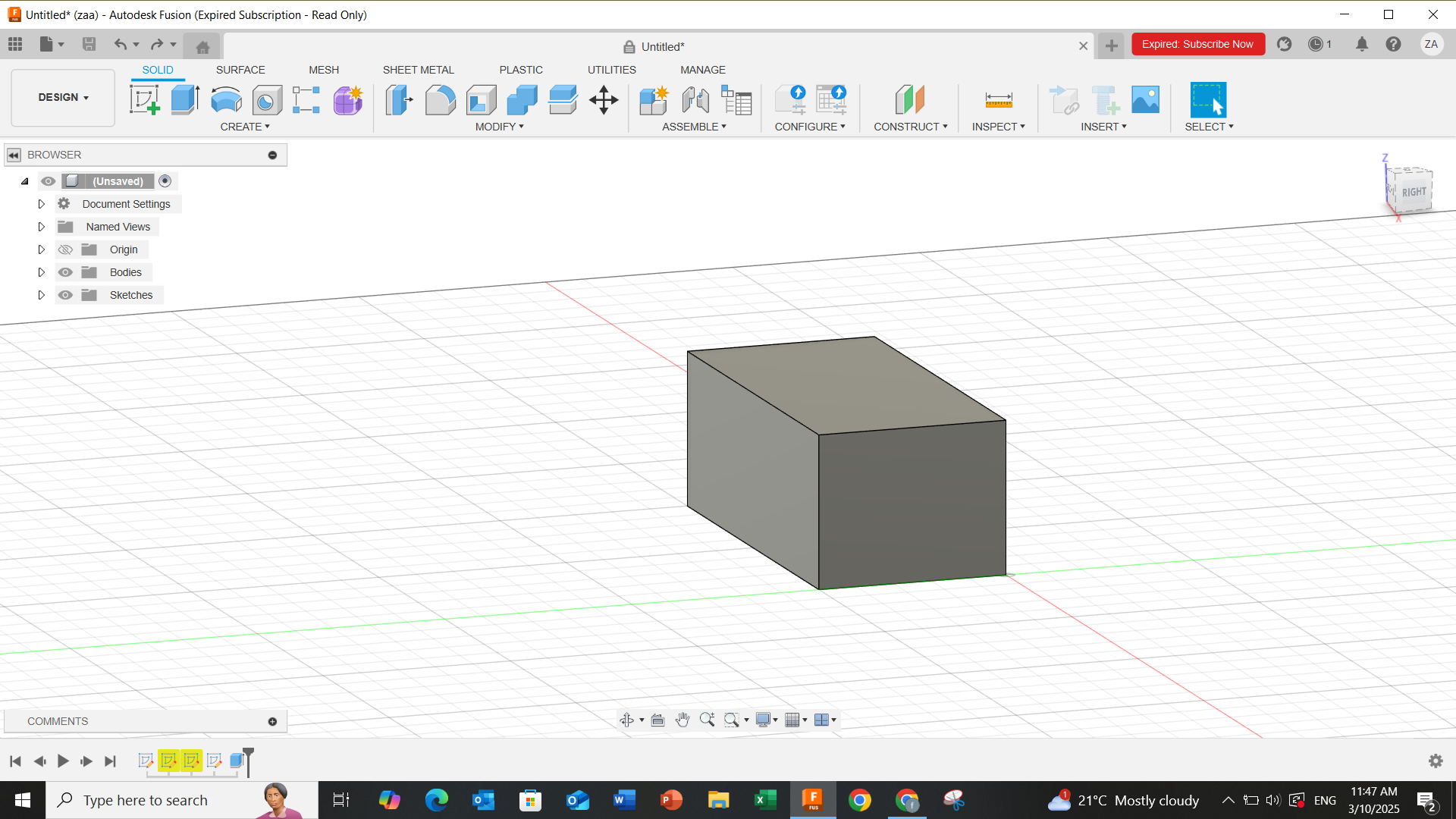Select the Move/Copy tool

point(604,99)
